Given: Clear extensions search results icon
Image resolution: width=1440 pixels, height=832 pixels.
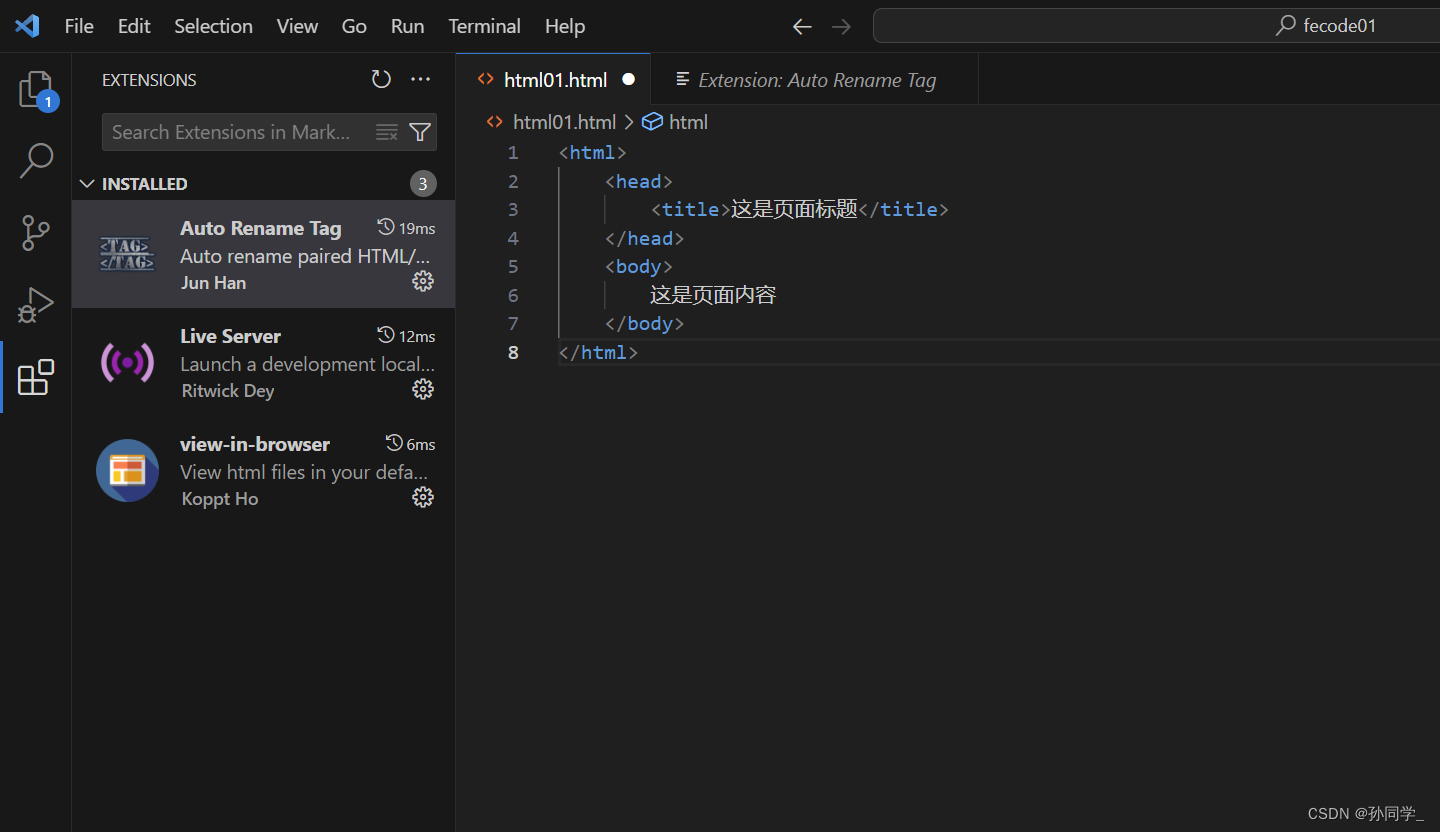Looking at the screenshot, I should pyautogui.click(x=386, y=132).
